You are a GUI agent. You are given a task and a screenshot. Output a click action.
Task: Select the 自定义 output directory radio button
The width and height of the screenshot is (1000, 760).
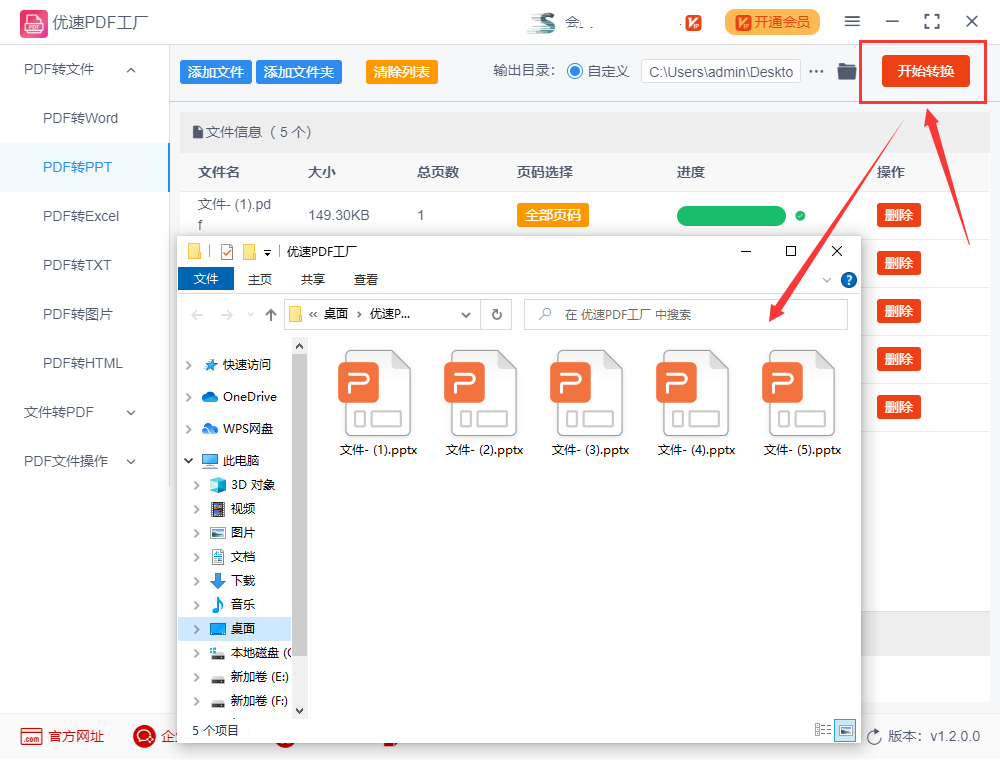(575, 71)
